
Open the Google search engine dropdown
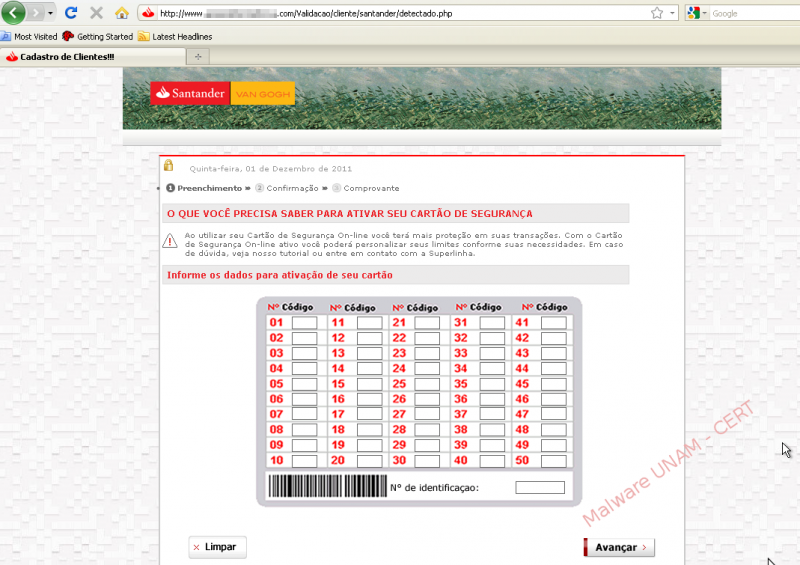[696, 13]
